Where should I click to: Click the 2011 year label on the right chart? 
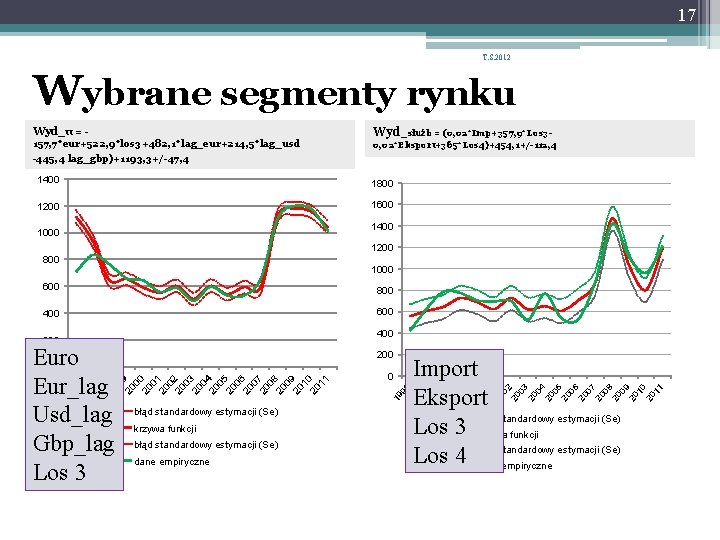(655, 393)
